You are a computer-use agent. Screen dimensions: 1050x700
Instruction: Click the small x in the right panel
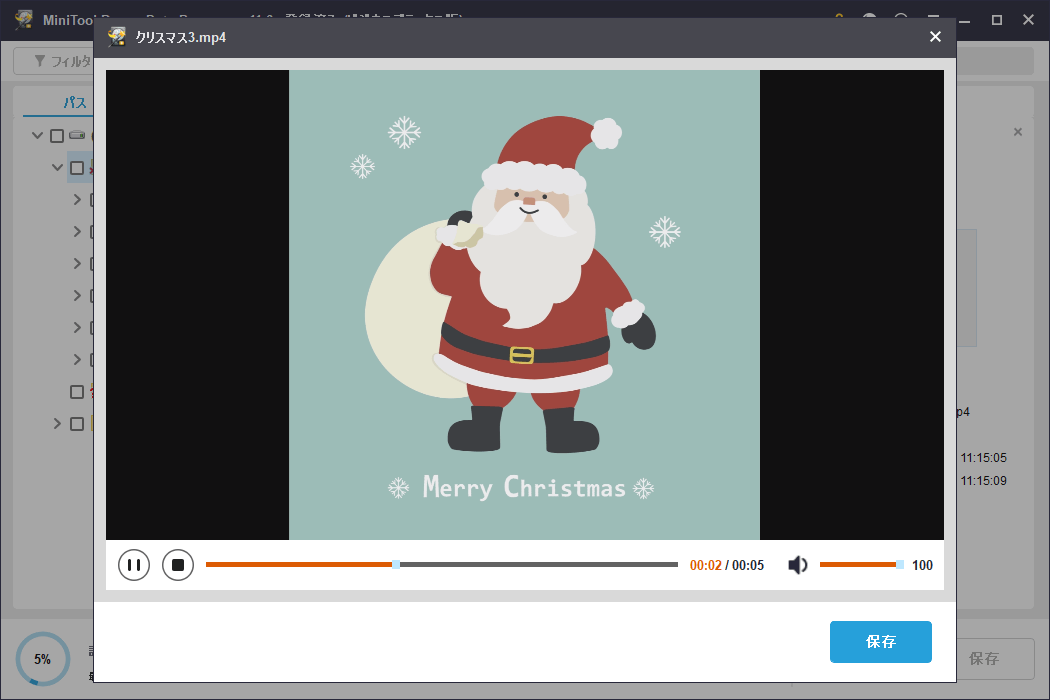coord(1018,132)
